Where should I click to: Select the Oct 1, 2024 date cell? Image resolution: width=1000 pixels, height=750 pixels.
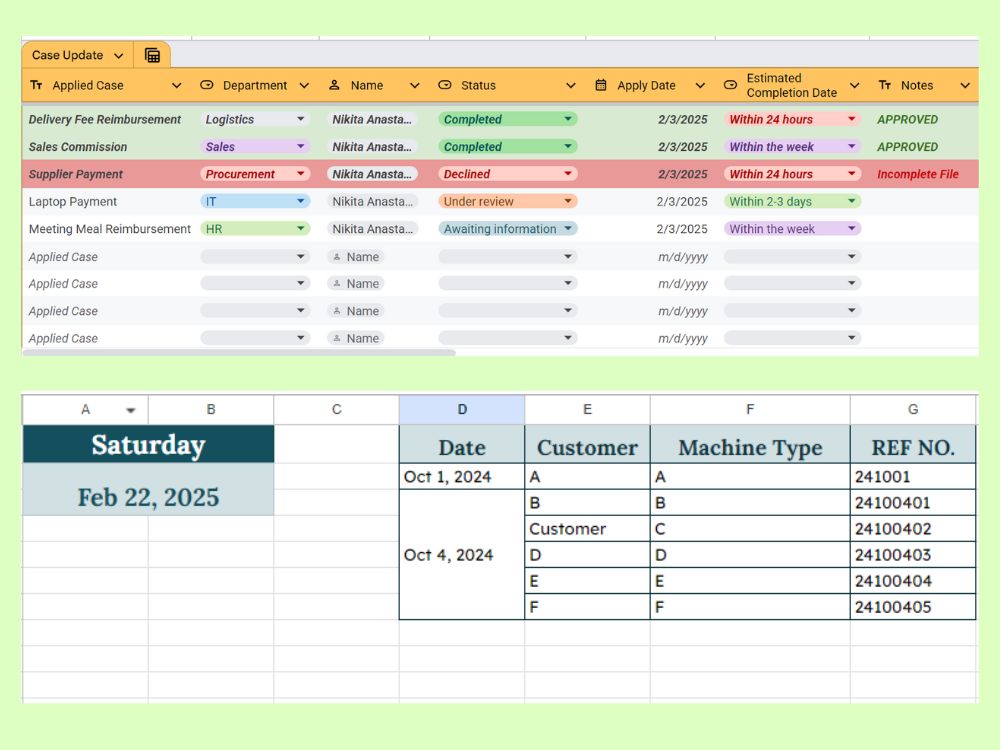[x=462, y=476]
